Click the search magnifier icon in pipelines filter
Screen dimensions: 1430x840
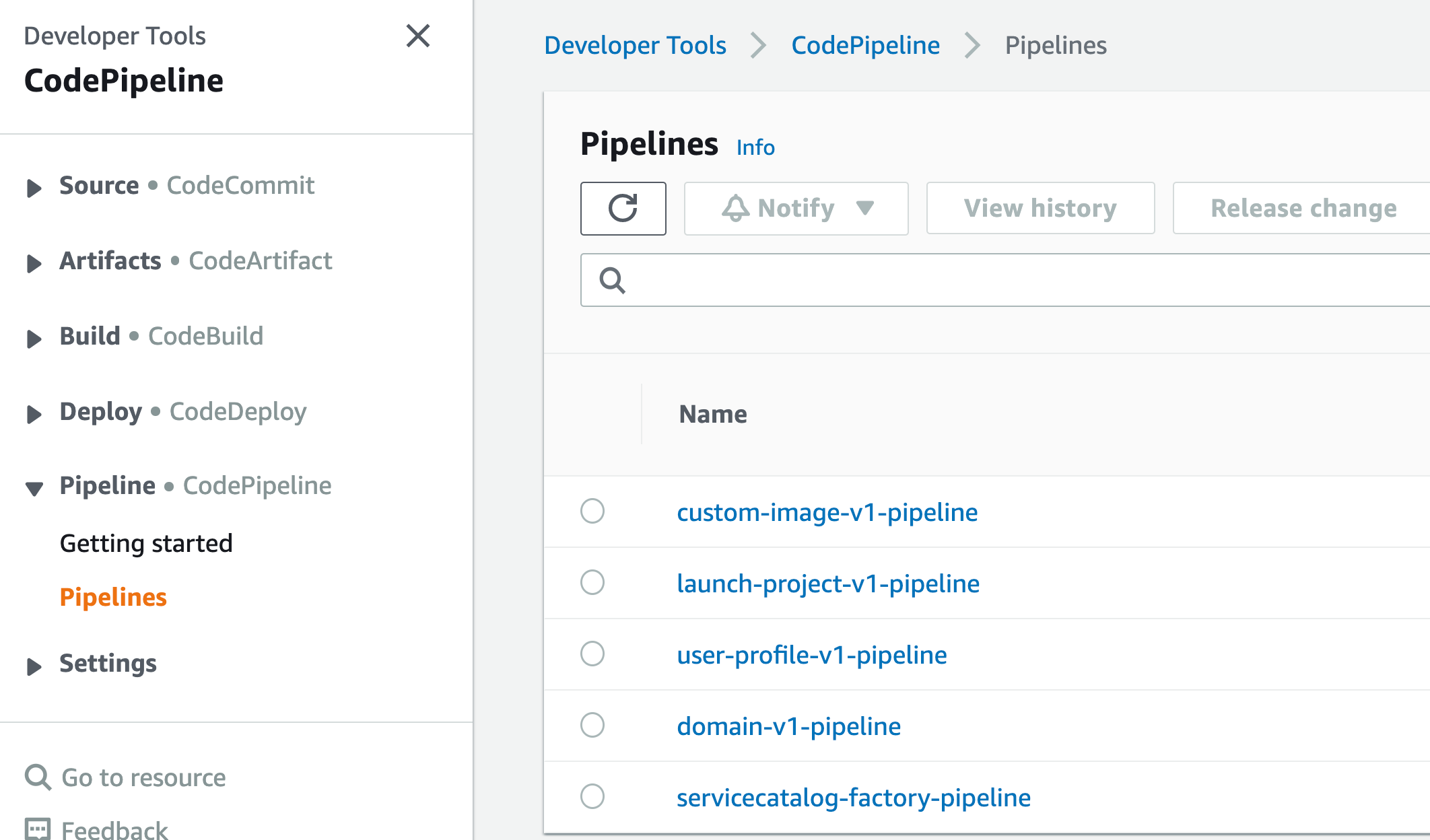point(613,280)
